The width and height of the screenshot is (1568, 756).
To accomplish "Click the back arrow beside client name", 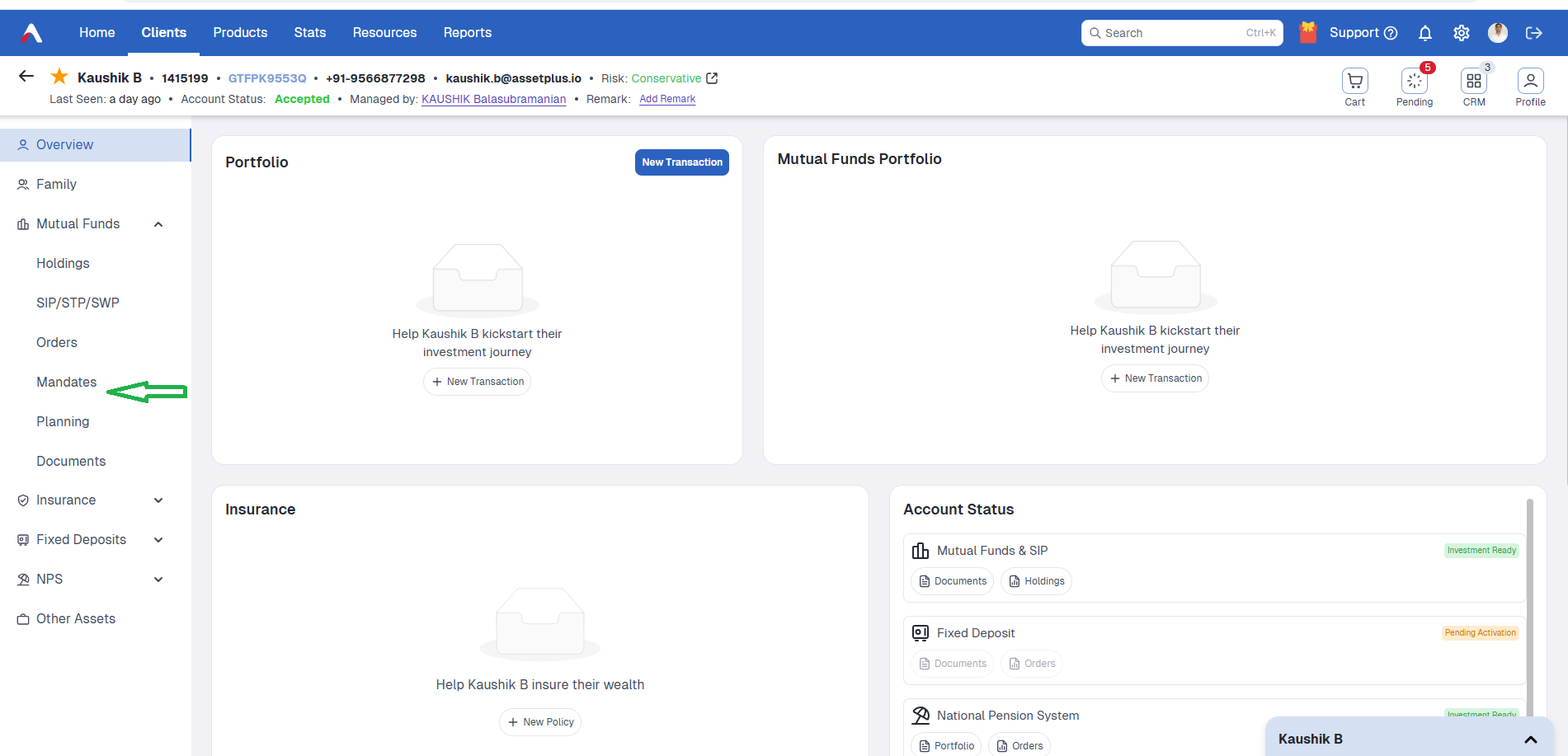I will (x=26, y=77).
